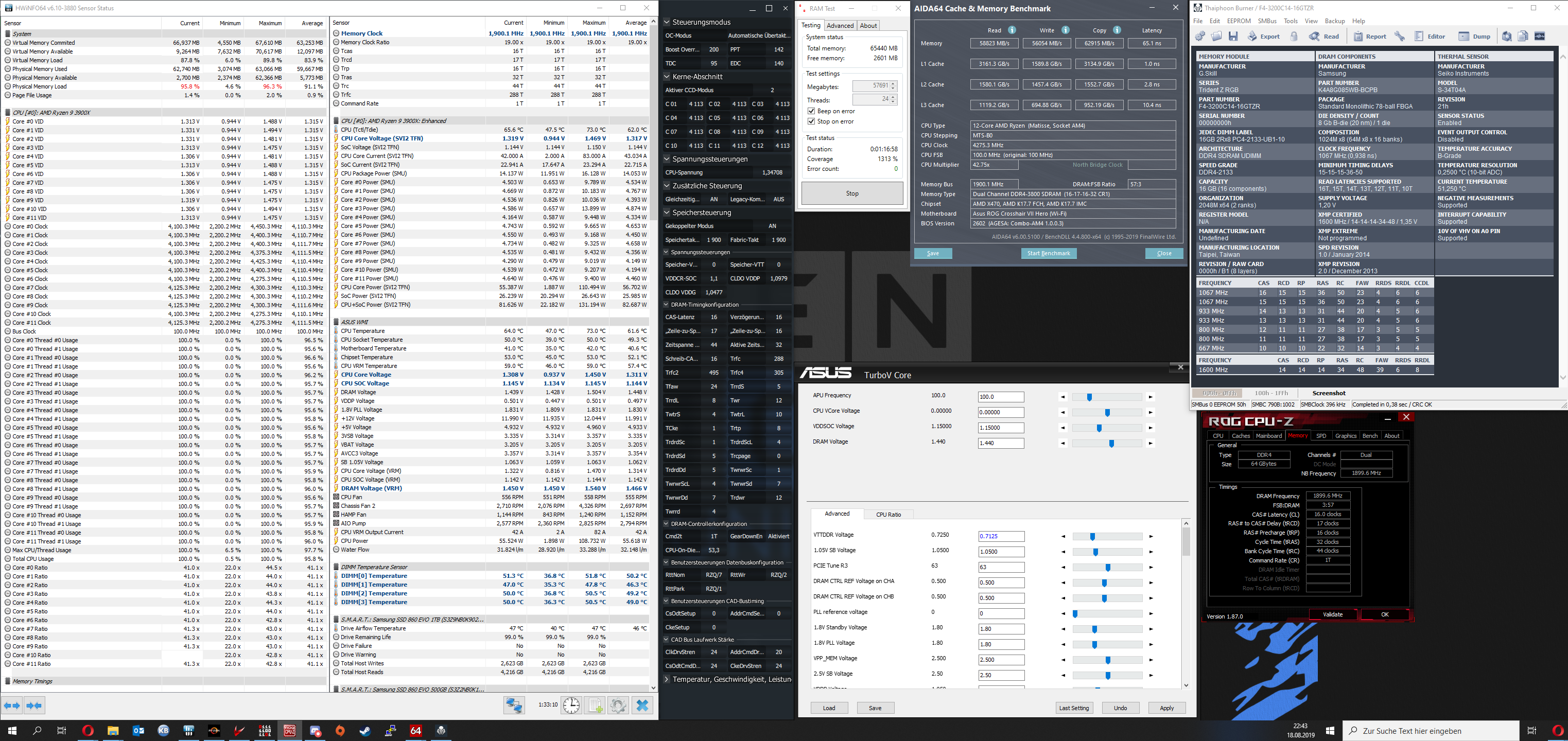
Task: Click the DRAM Voltage slider in TurboV
Action: (x=1111, y=444)
